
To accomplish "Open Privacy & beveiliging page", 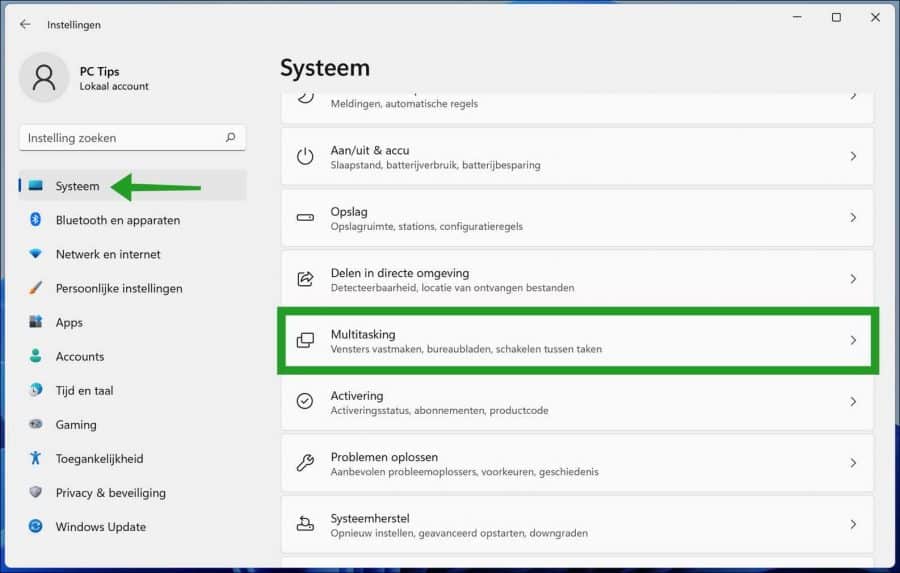I will coord(133,493).
